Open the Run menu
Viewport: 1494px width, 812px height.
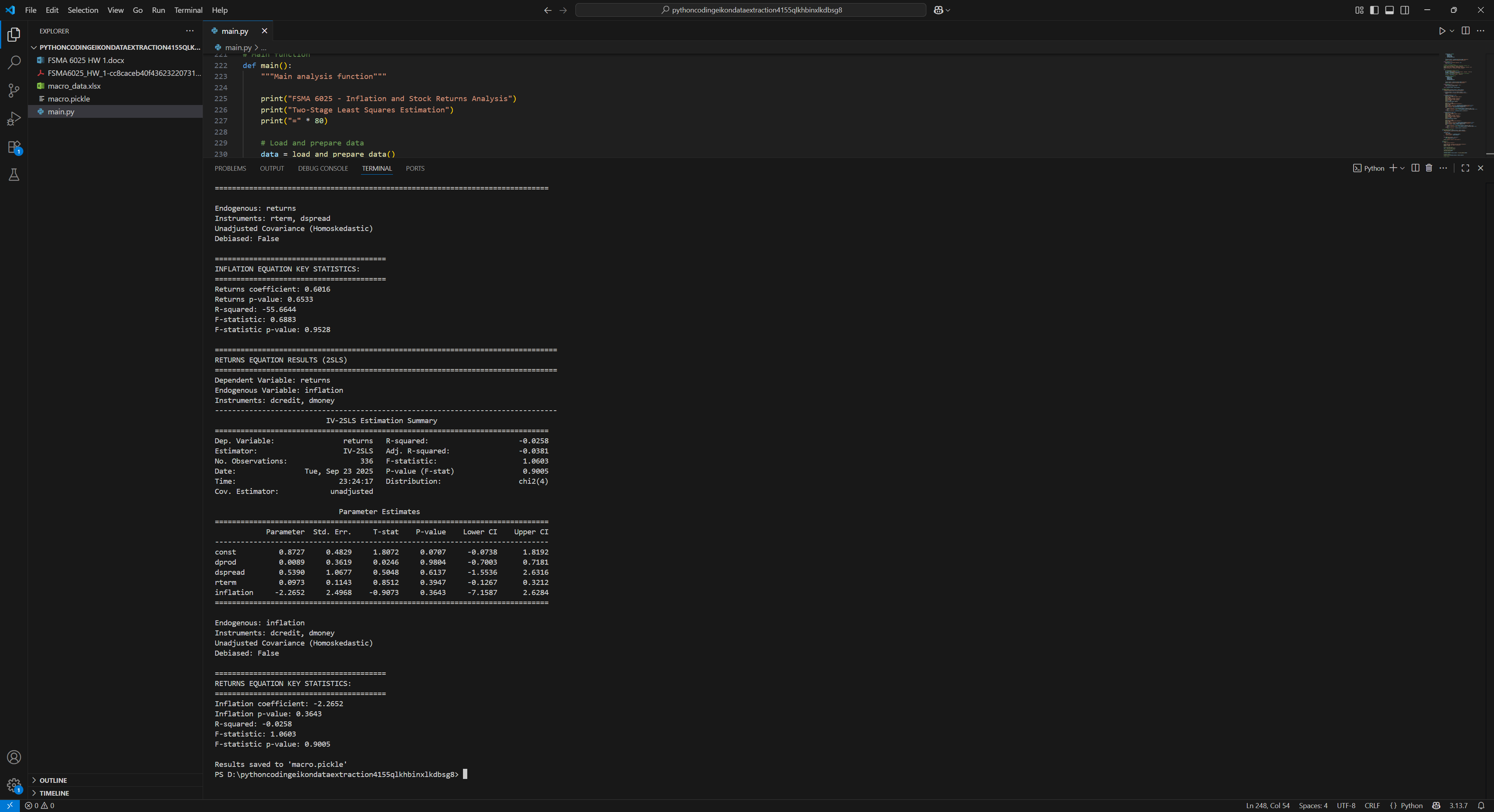coord(158,10)
